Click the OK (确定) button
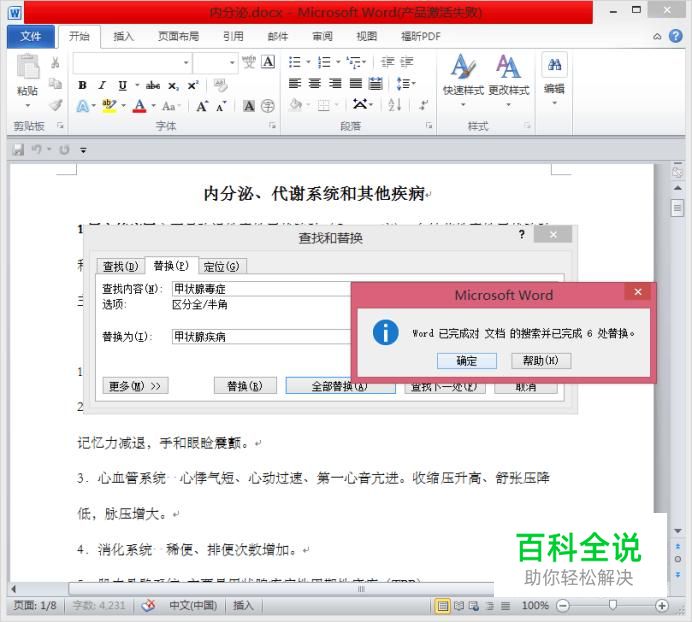The image size is (692, 622). click(466, 361)
